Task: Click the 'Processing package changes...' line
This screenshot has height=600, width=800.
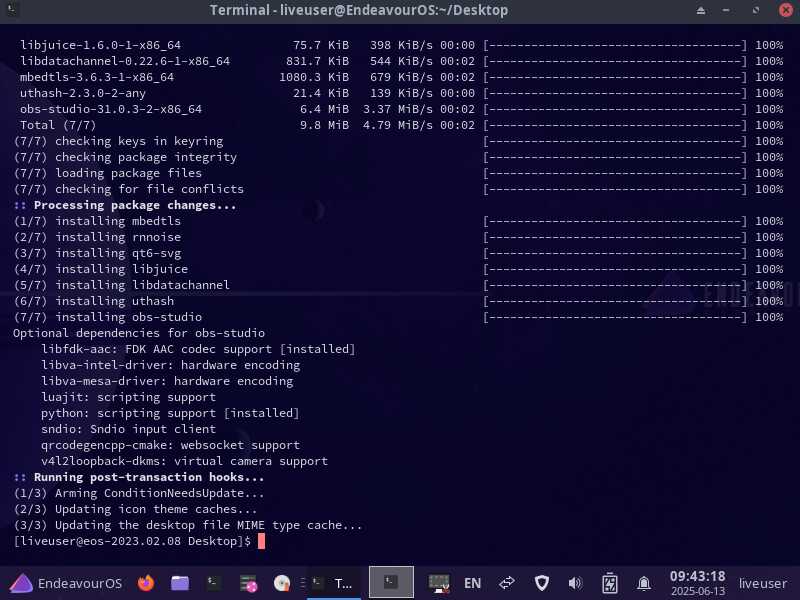Action: coord(125,205)
